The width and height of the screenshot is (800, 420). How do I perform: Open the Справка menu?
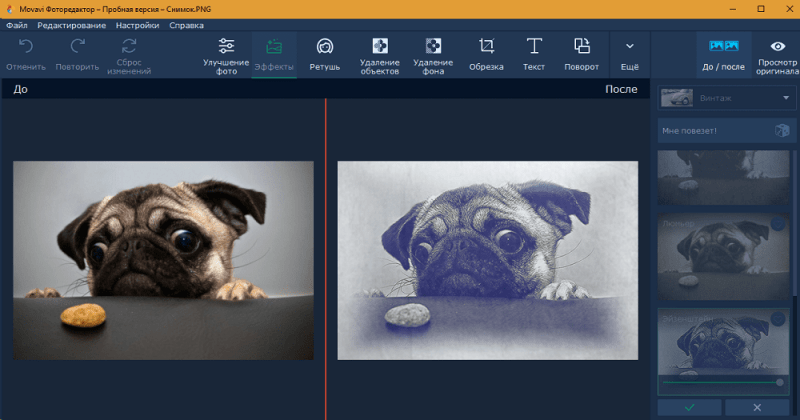click(186, 24)
